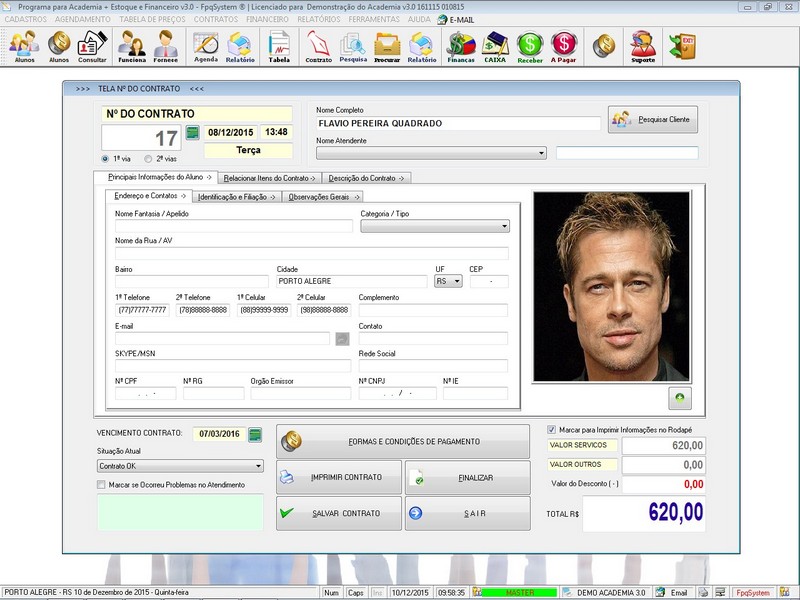Screen dimensions: 800x600
Task: Click the 1º Telefone field
Action: click(142, 310)
